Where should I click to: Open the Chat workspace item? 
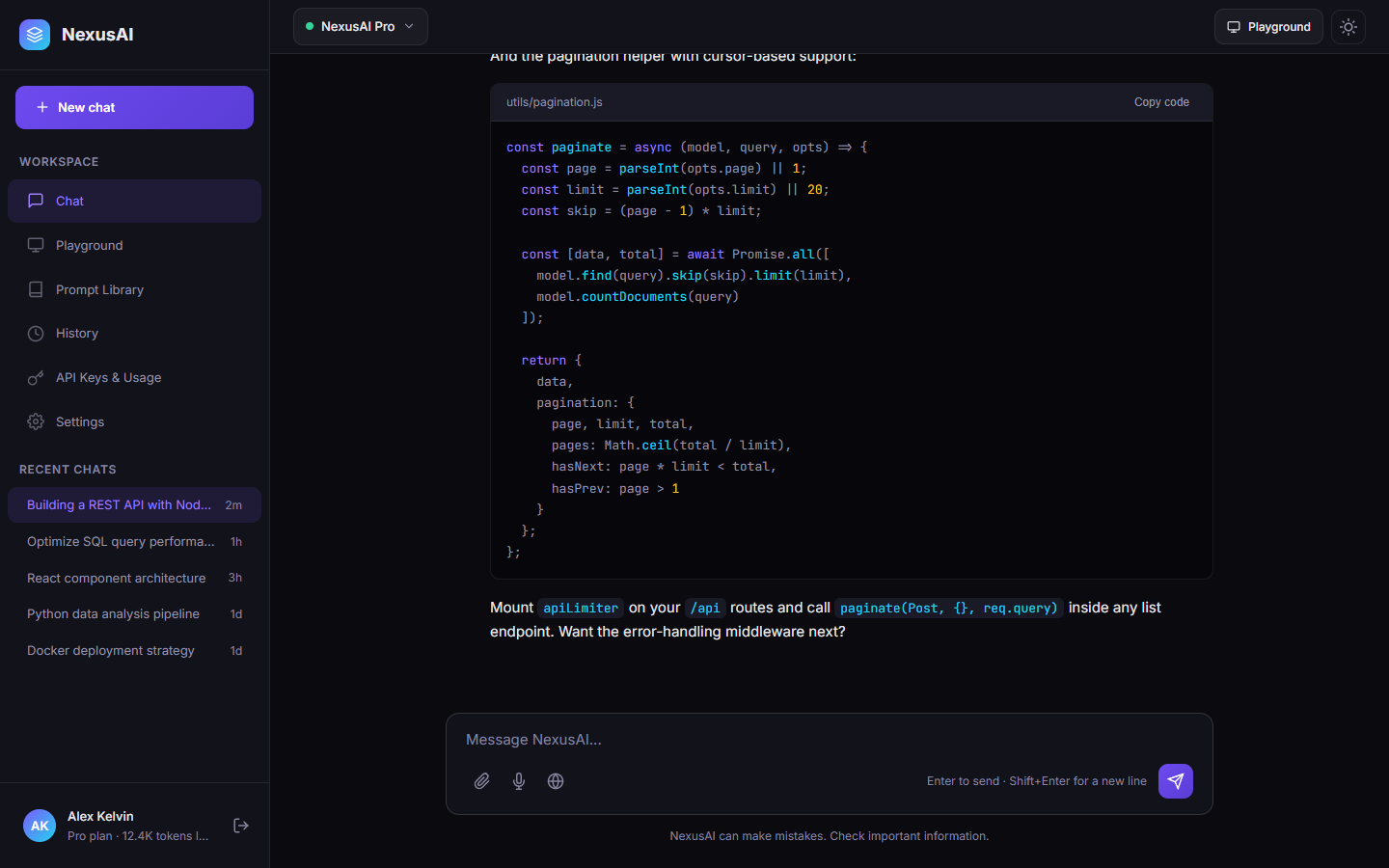(x=134, y=201)
